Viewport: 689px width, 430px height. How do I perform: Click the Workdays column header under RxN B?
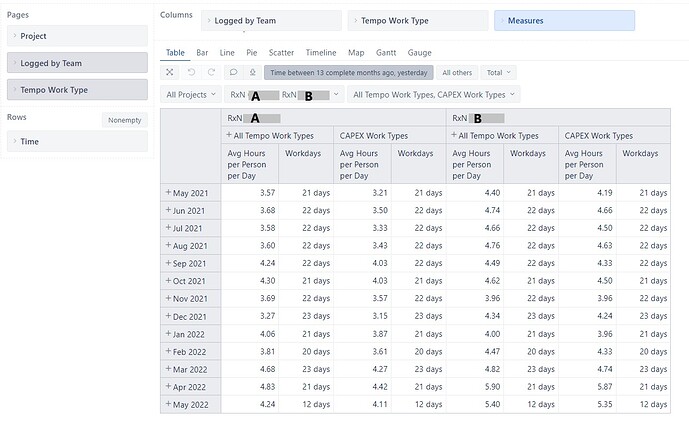[x=530, y=153]
